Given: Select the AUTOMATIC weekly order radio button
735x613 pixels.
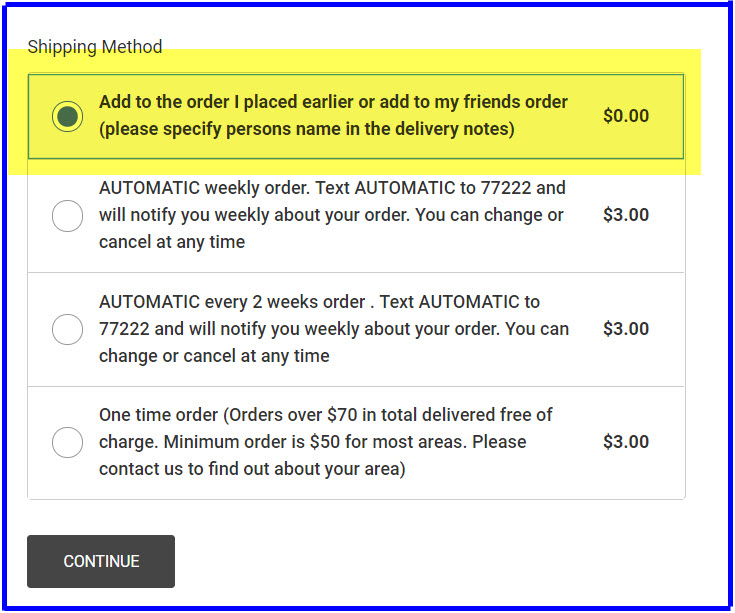Looking at the screenshot, I should [x=67, y=215].
